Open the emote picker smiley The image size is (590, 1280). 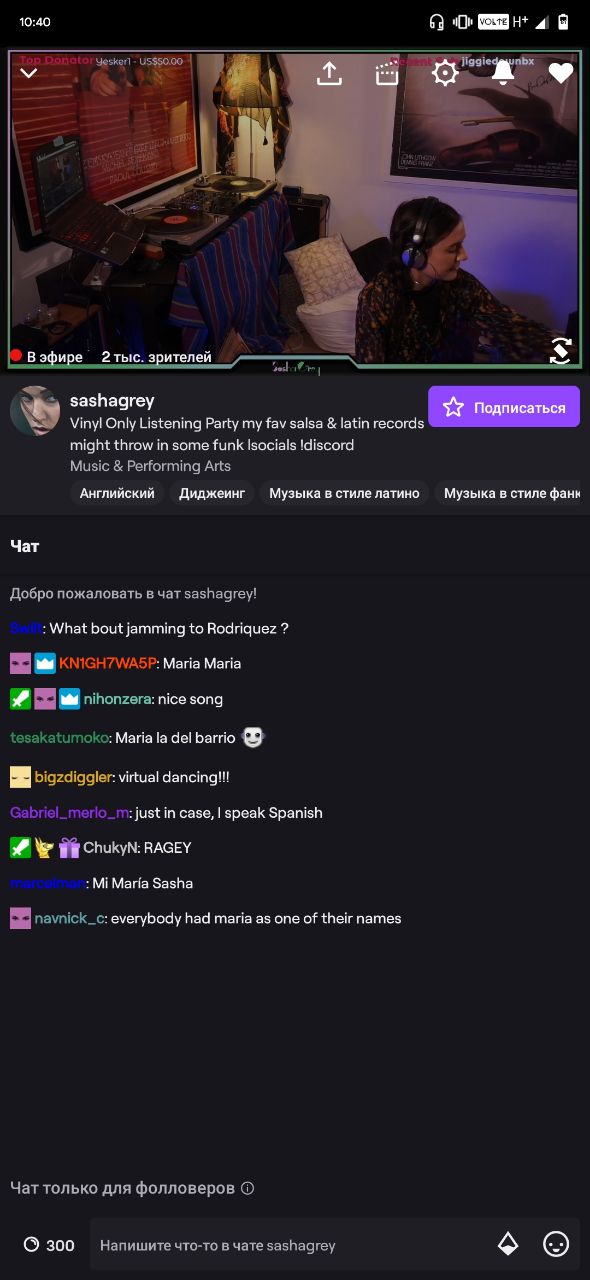tap(556, 1244)
